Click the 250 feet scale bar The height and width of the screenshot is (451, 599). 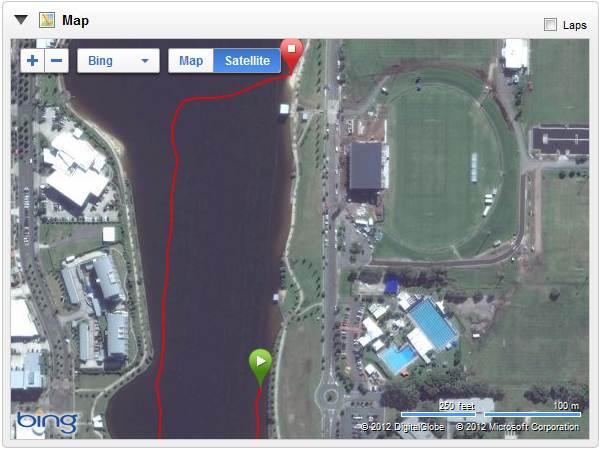coord(438,414)
